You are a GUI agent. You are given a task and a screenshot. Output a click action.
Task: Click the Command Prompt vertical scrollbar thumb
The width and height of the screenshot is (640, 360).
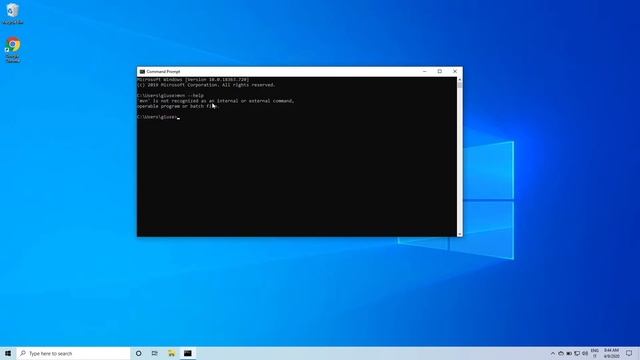click(460, 85)
